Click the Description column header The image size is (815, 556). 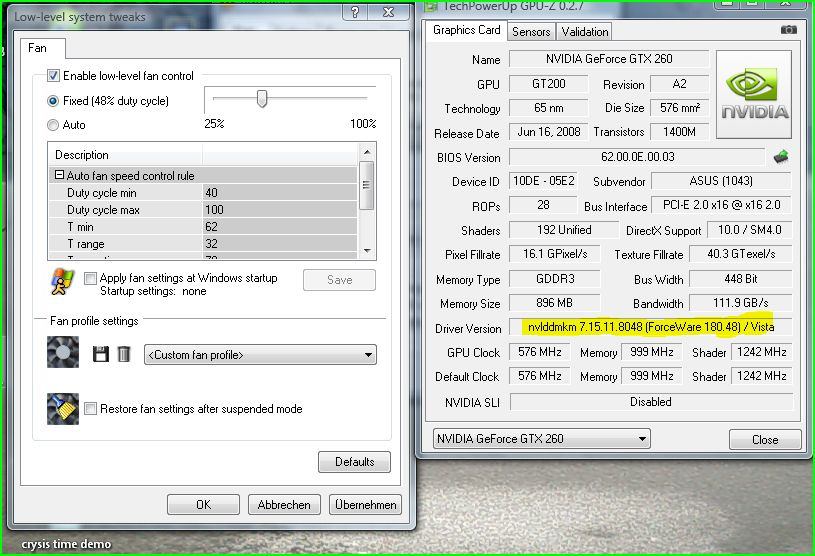coord(125,155)
